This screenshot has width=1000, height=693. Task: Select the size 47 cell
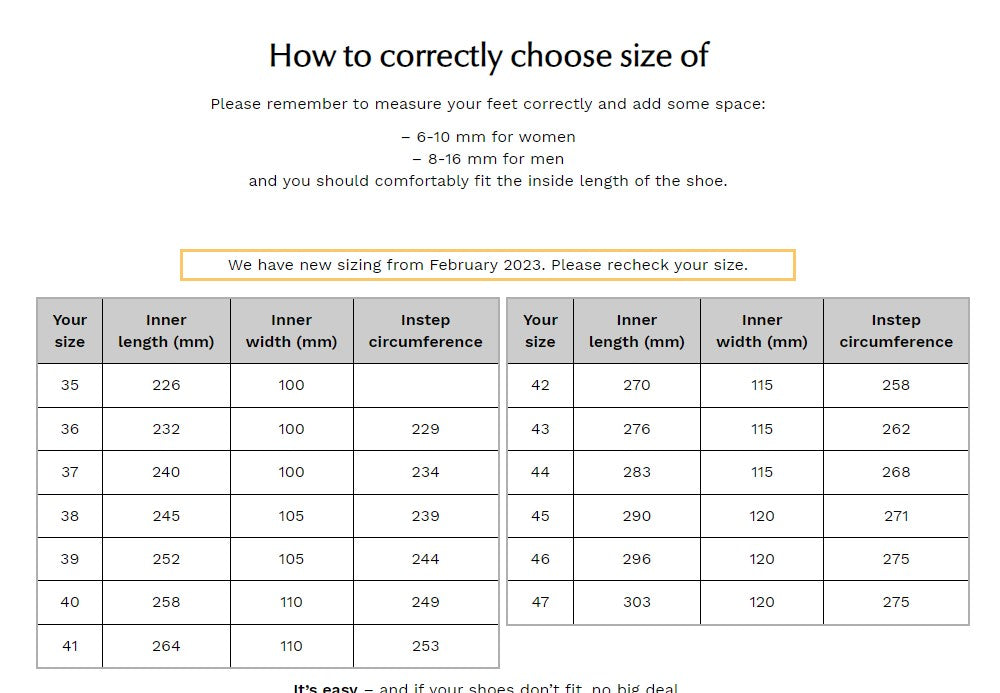click(x=540, y=602)
